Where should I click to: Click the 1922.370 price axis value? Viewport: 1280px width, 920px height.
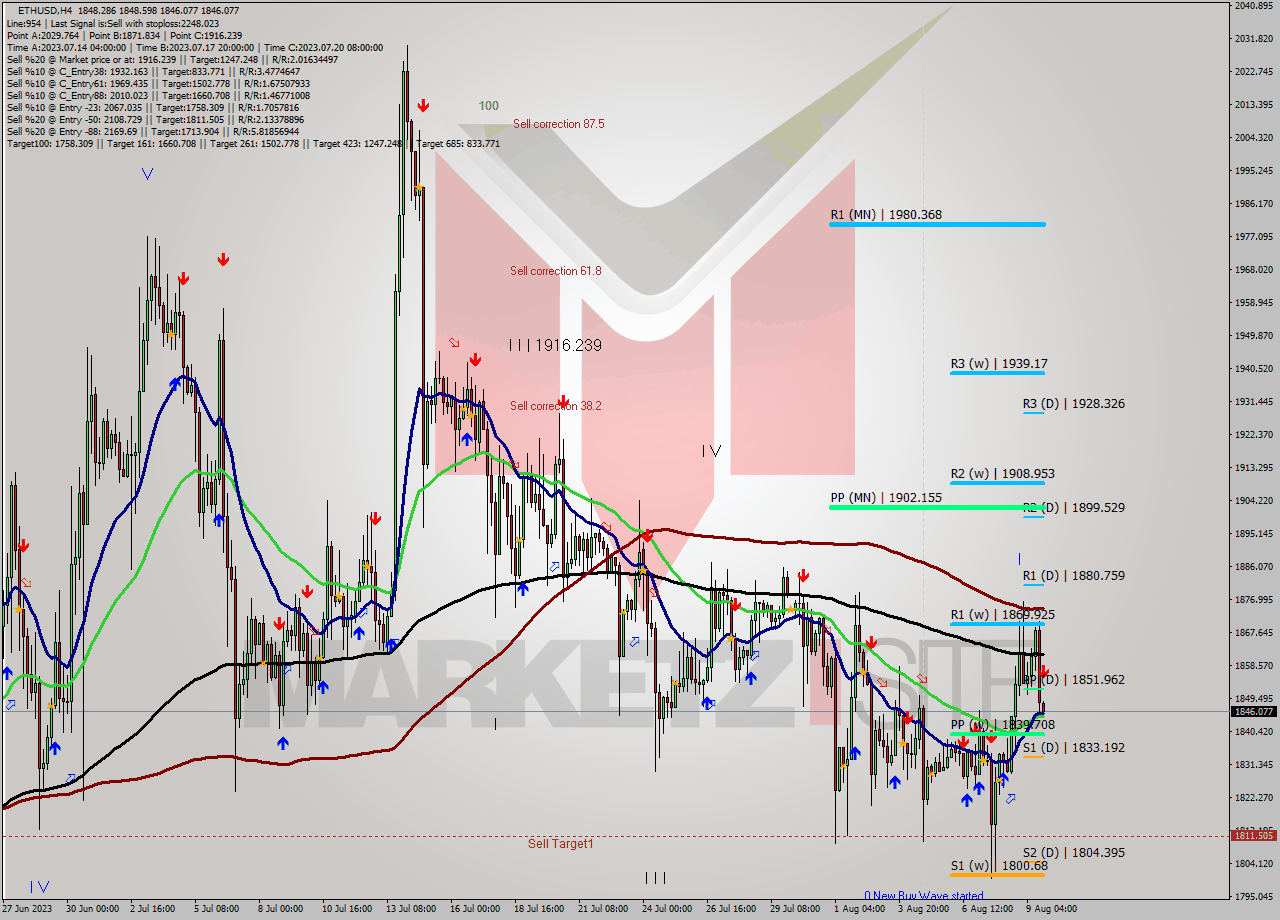1254,435
